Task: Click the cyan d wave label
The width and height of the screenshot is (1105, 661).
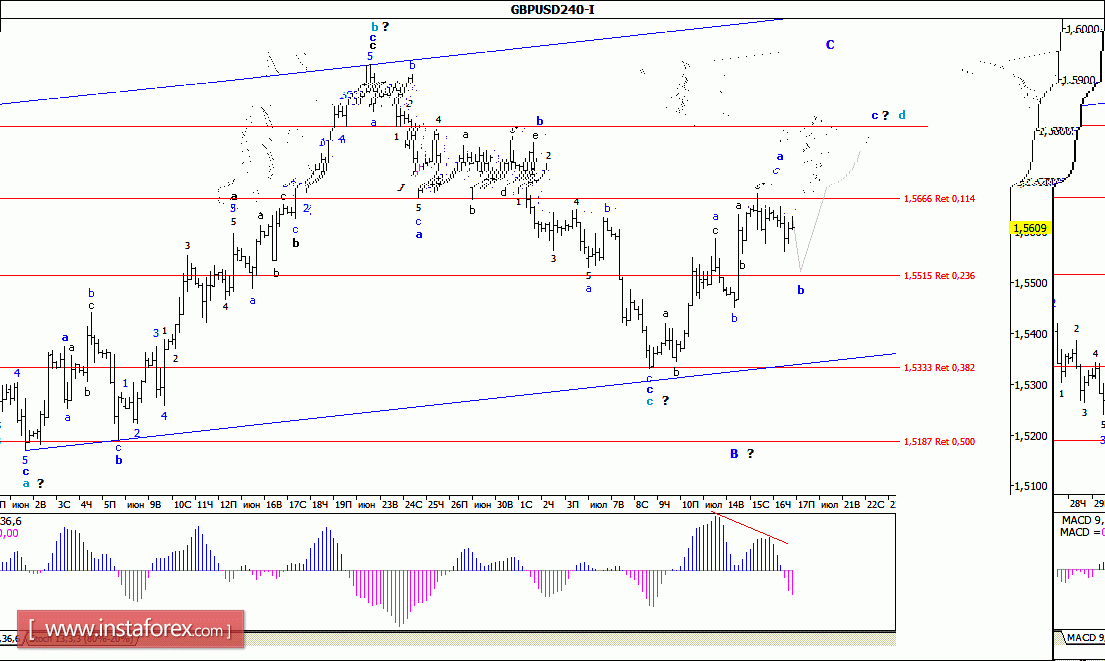Action: pyautogui.click(x=902, y=115)
